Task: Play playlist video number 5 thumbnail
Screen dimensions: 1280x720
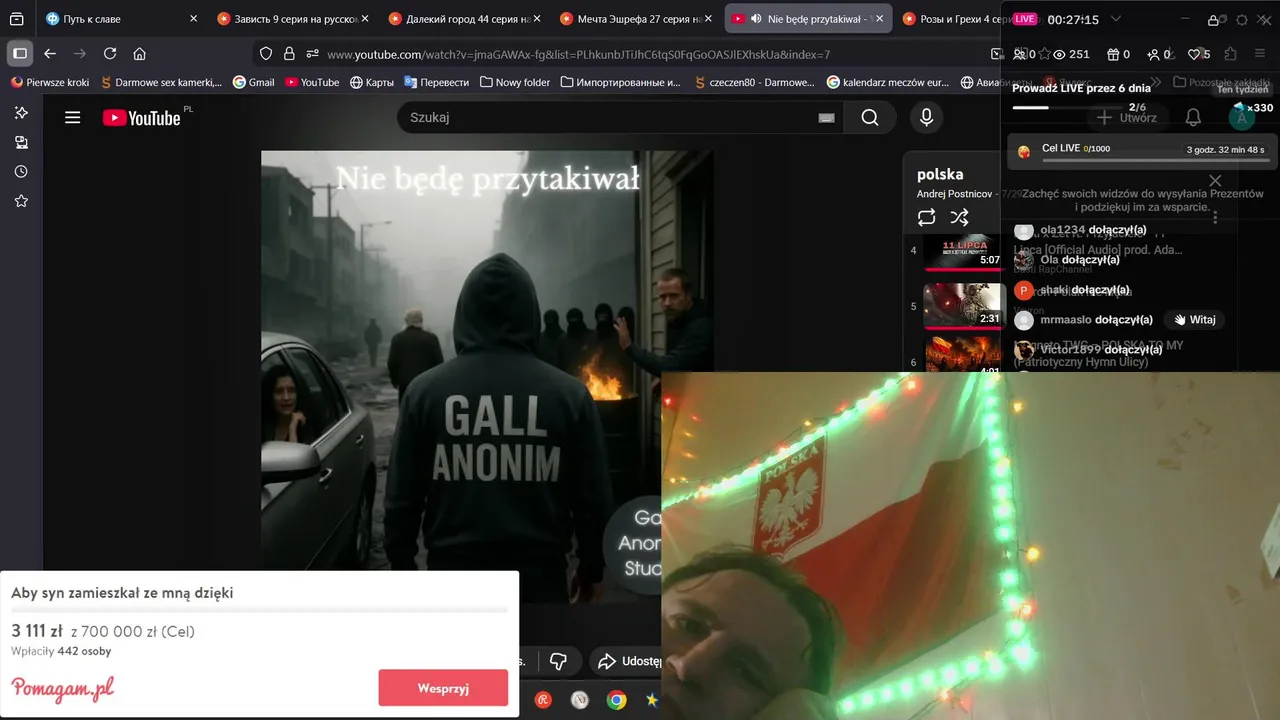Action: tap(962, 306)
